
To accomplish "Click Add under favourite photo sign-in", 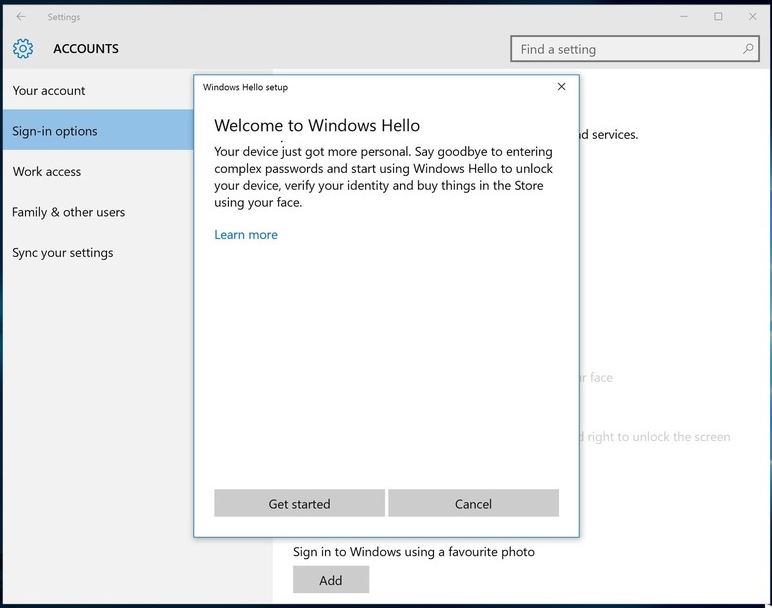I will (331, 579).
